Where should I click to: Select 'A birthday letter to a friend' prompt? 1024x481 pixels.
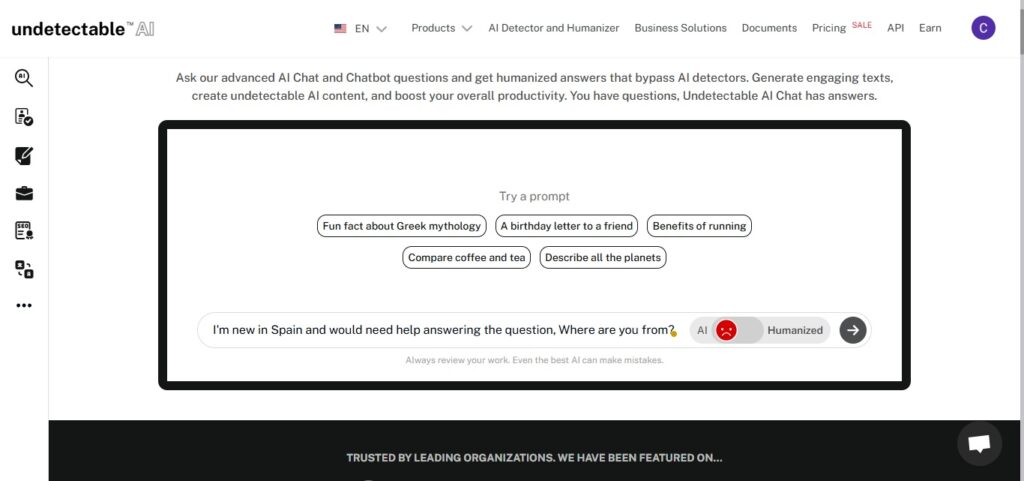[567, 226]
